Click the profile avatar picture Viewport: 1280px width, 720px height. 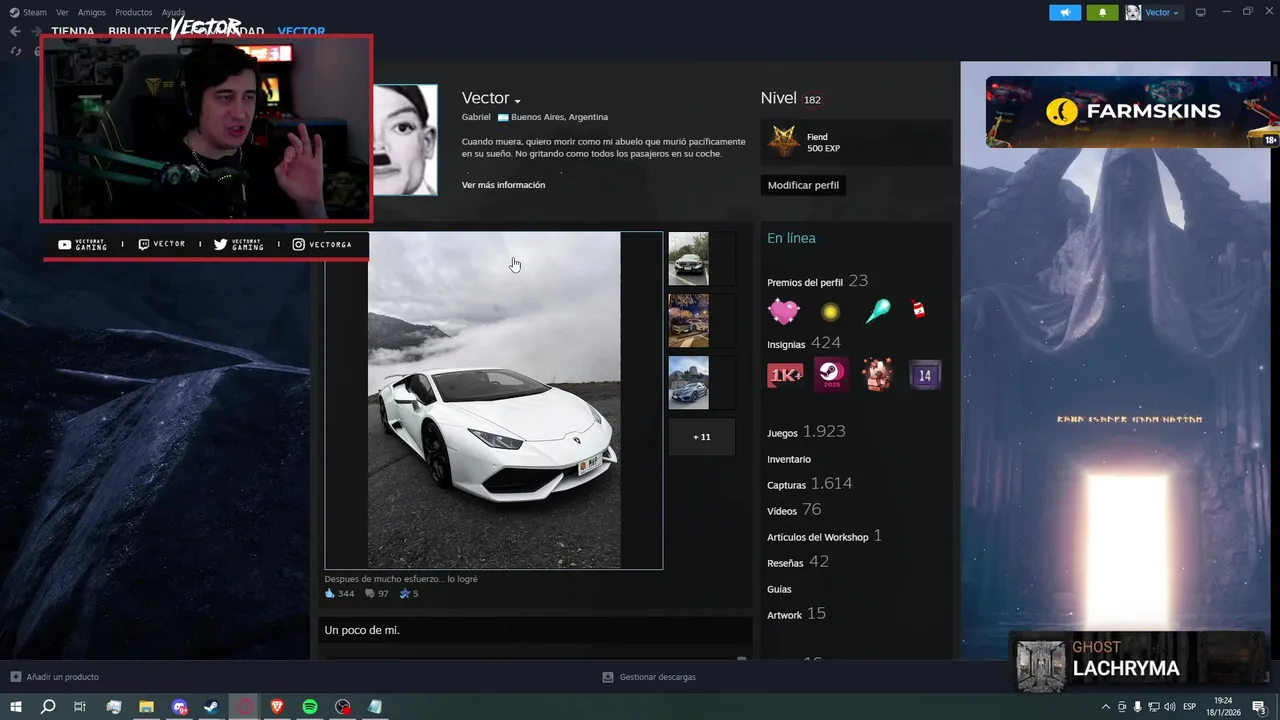pyautogui.click(x=405, y=140)
